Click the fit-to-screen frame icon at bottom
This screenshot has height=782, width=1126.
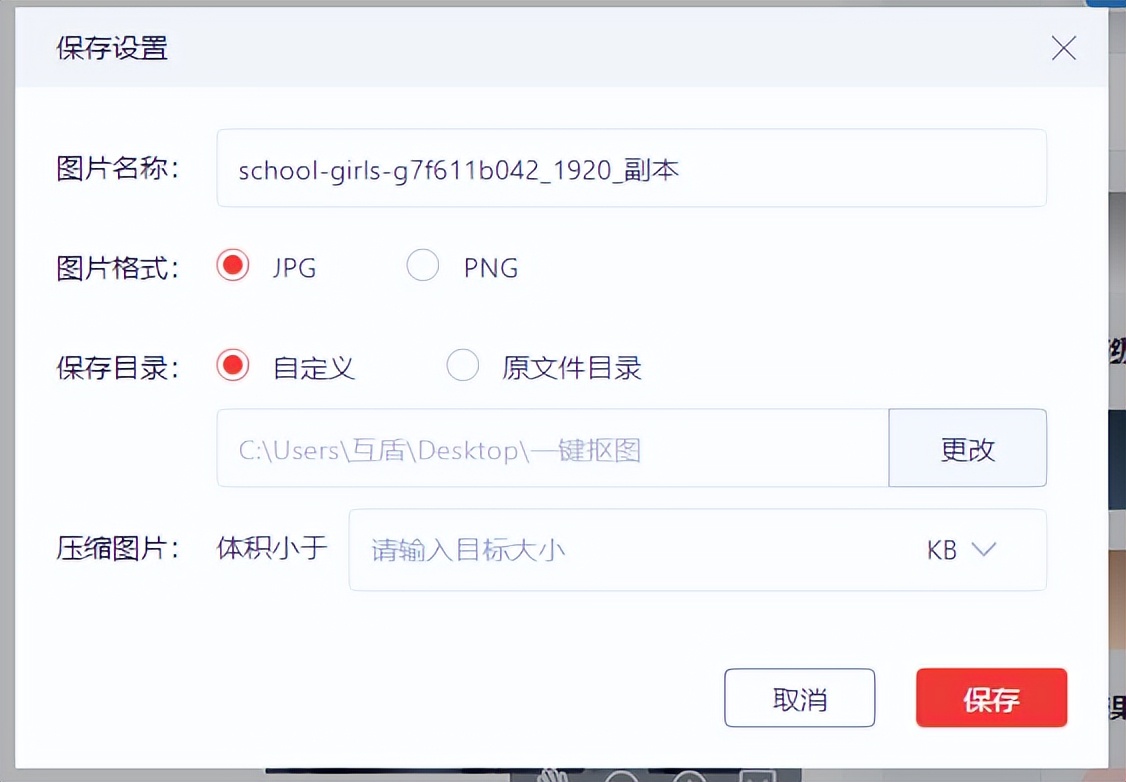755,775
